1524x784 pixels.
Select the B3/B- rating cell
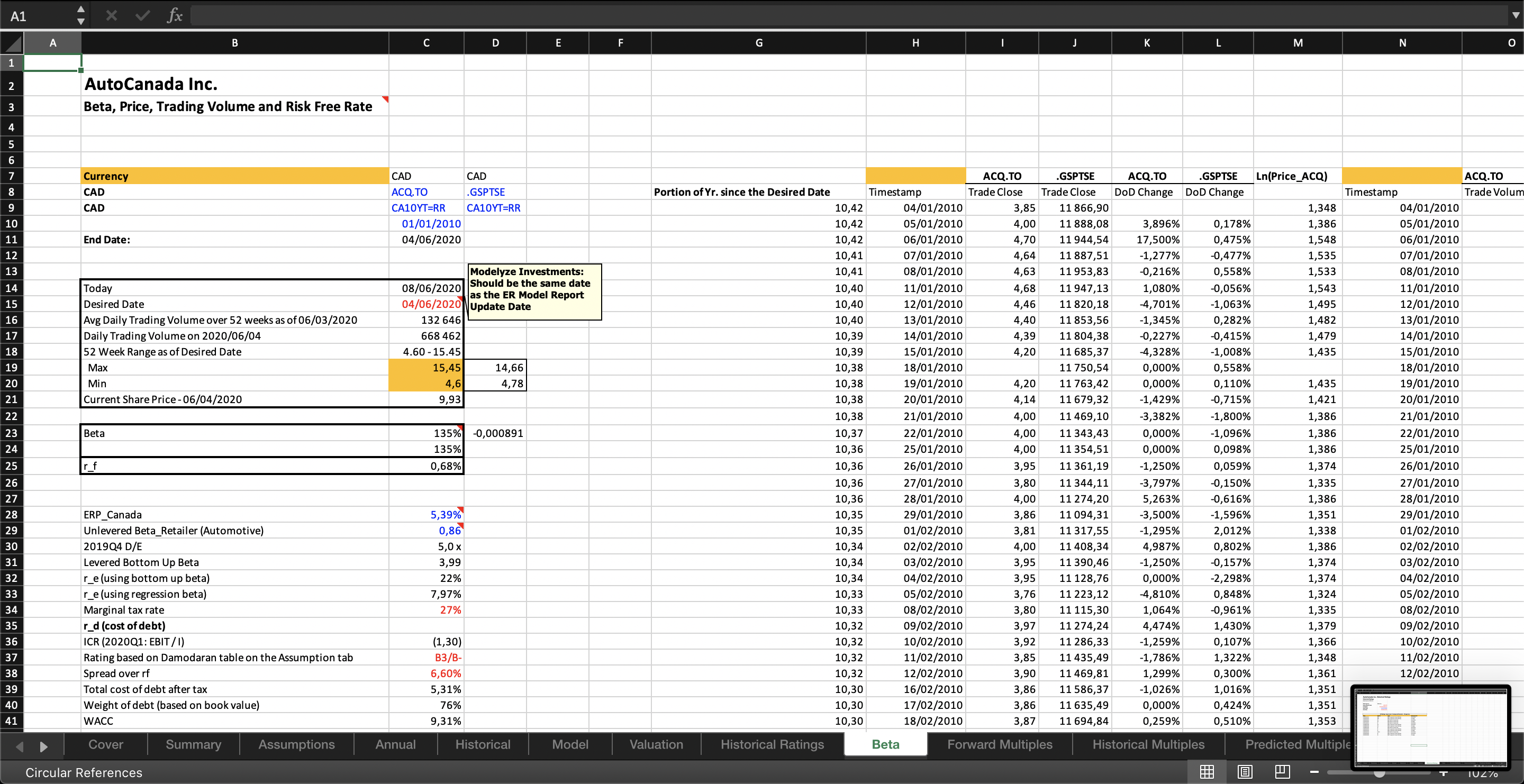click(427, 657)
